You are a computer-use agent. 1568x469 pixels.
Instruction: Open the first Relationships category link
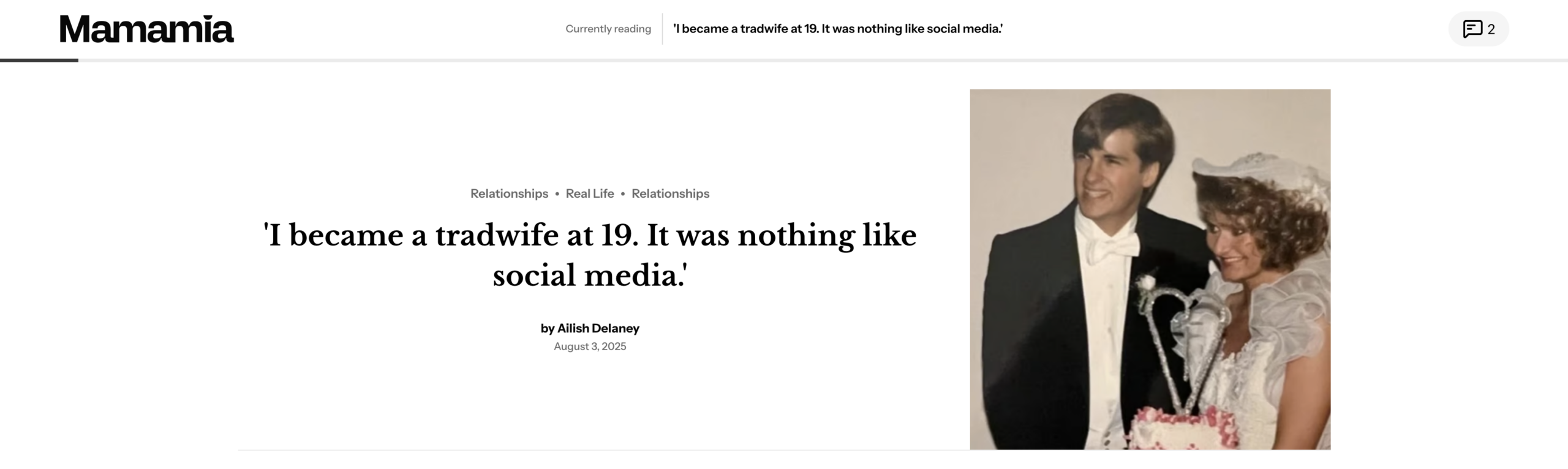509,193
